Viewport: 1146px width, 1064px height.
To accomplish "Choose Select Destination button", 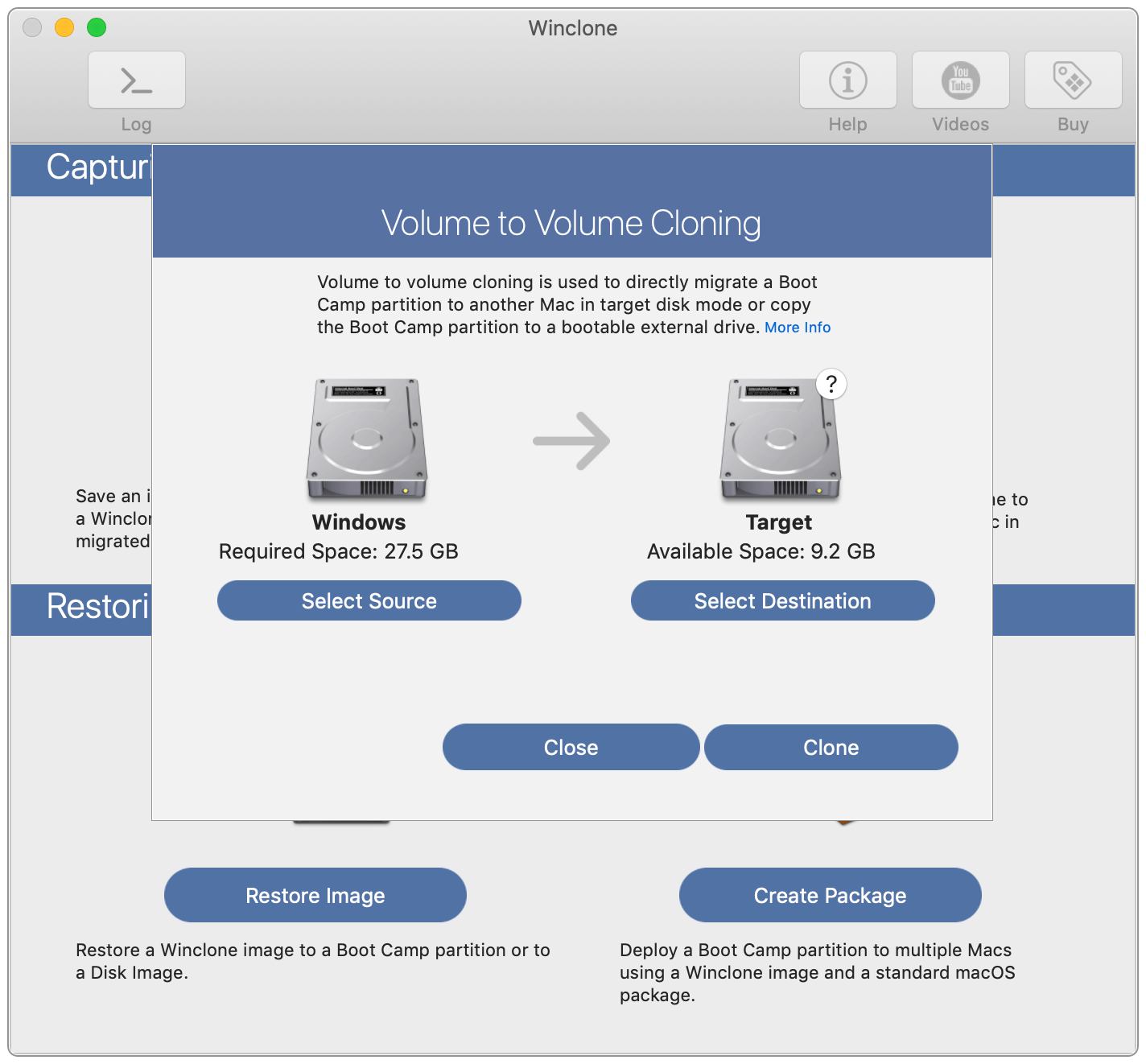I will pyautogui.click(x=783, y=600).
